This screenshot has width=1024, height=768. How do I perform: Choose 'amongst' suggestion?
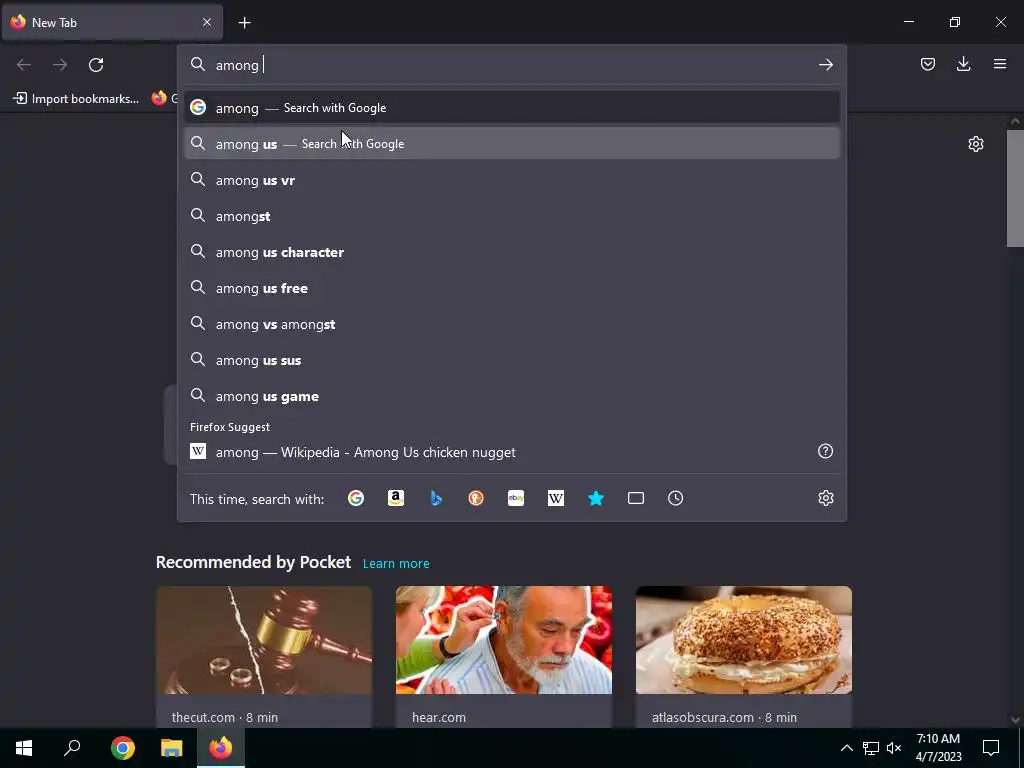coord(512,216)
